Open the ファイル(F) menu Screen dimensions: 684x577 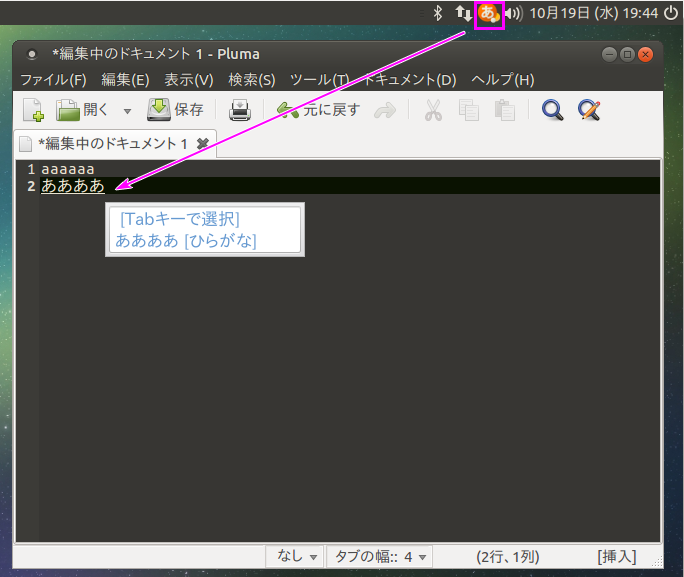tap(54, 80)
